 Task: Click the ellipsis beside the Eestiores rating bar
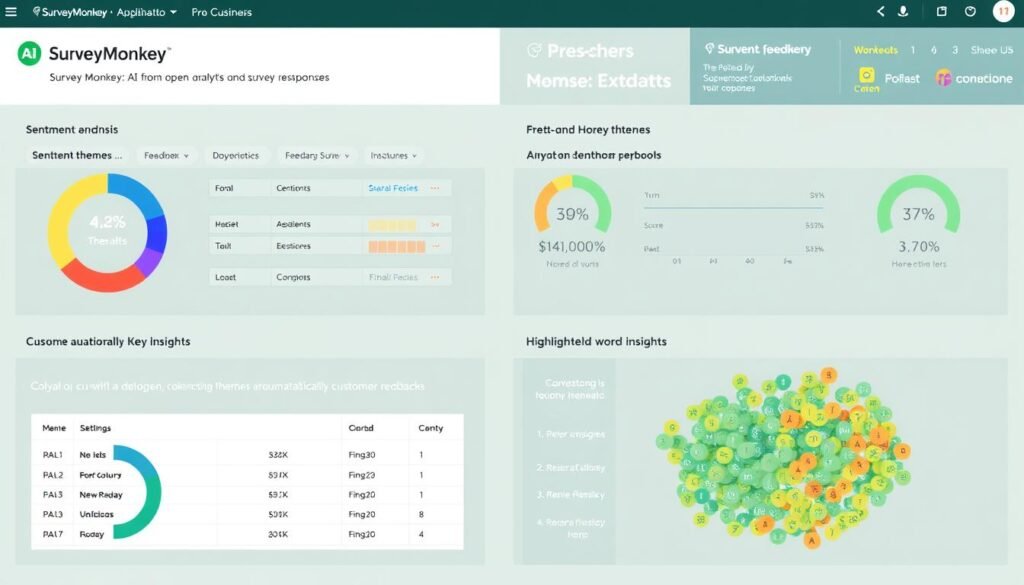[436, 244]
